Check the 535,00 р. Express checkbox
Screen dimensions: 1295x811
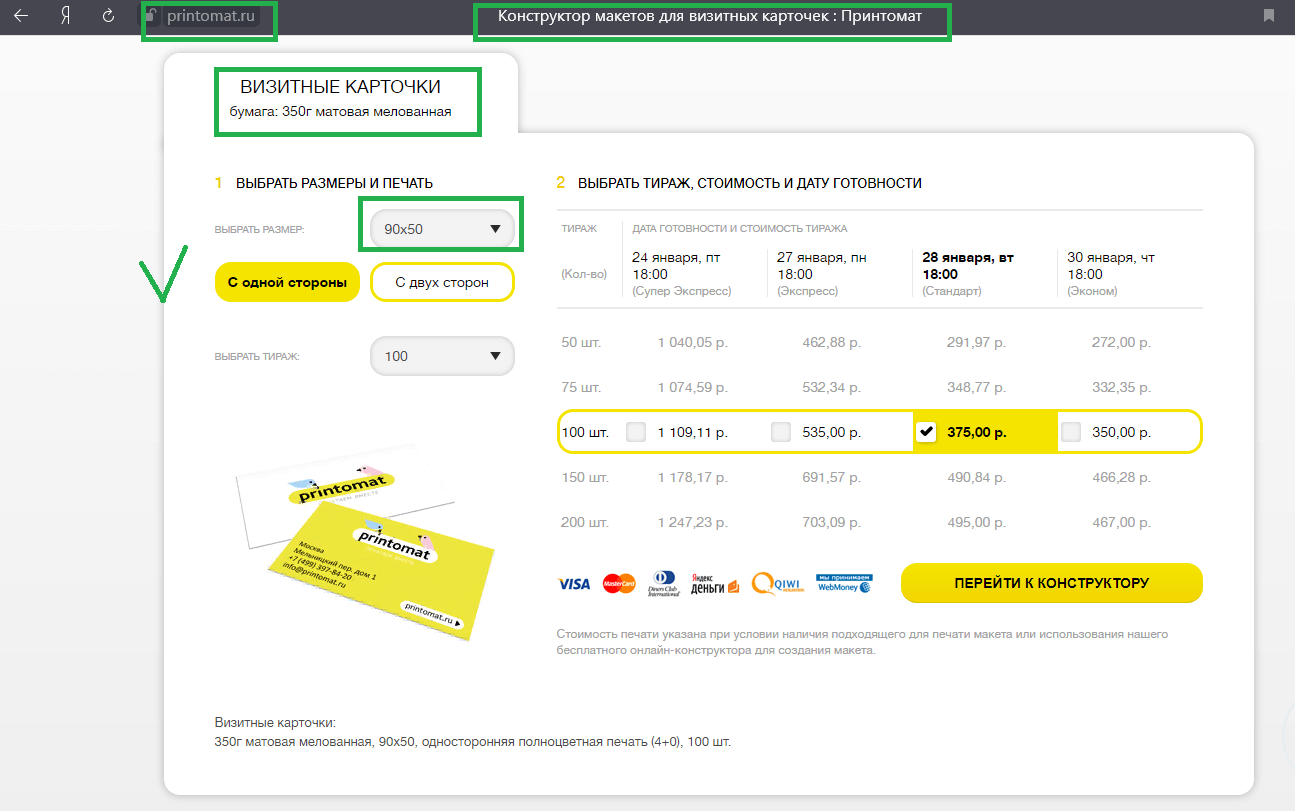tap(781, 432)
